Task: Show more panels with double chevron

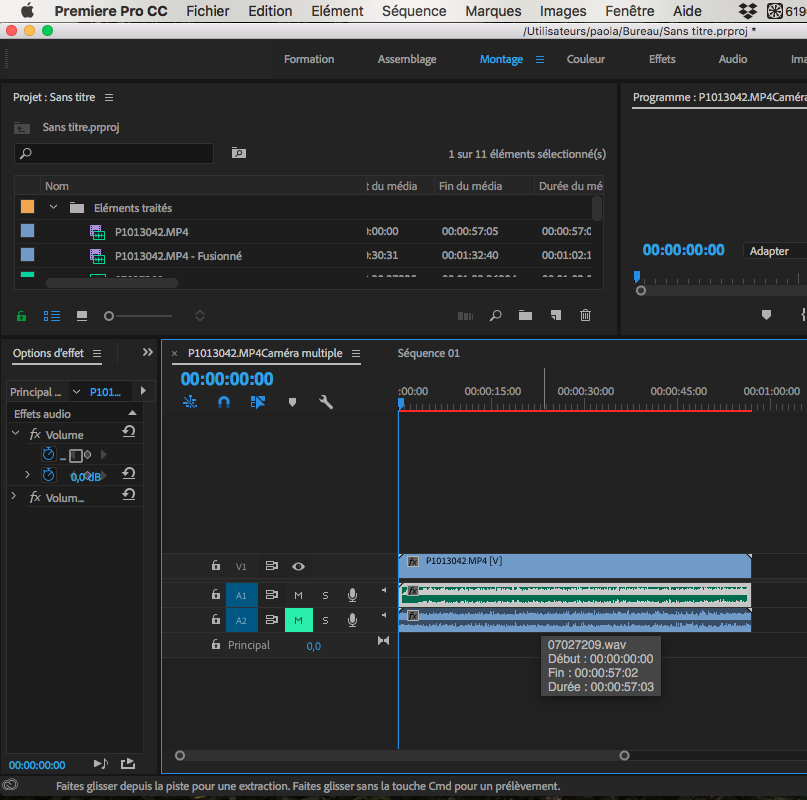Action: (x=148, y=352)
